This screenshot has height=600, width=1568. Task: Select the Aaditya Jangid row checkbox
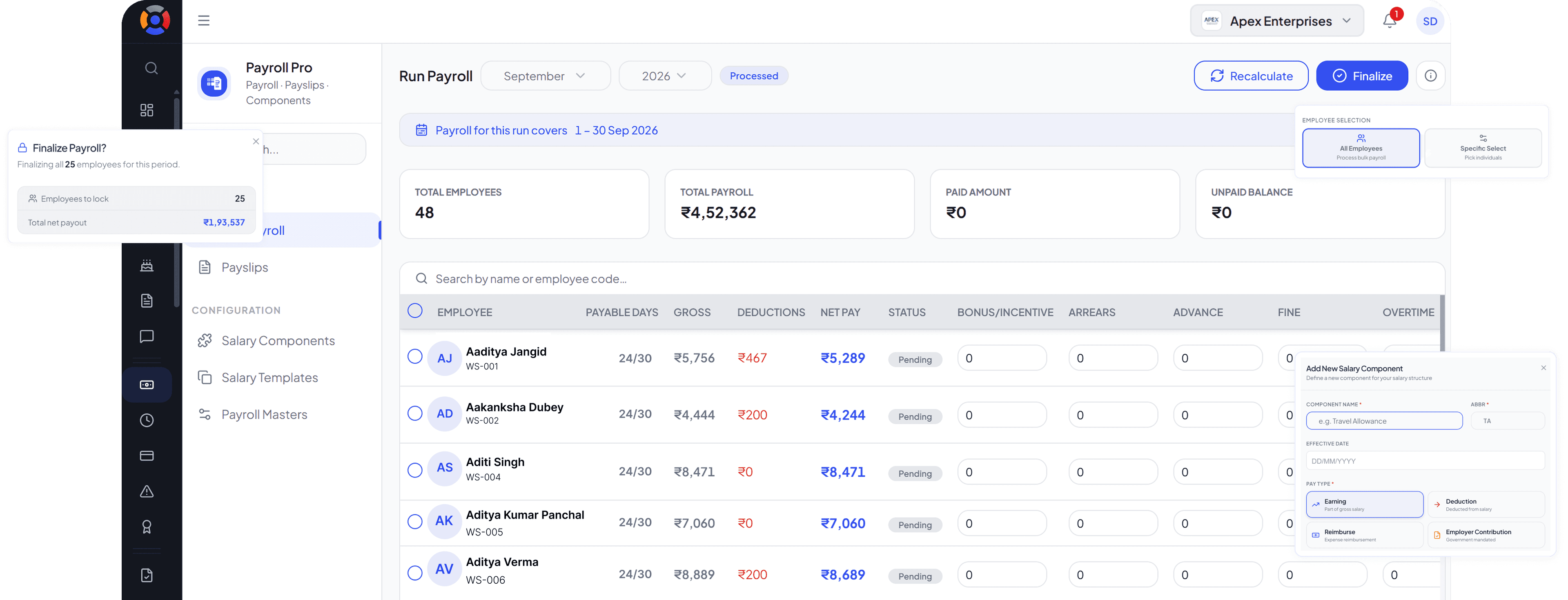[415, 357]
